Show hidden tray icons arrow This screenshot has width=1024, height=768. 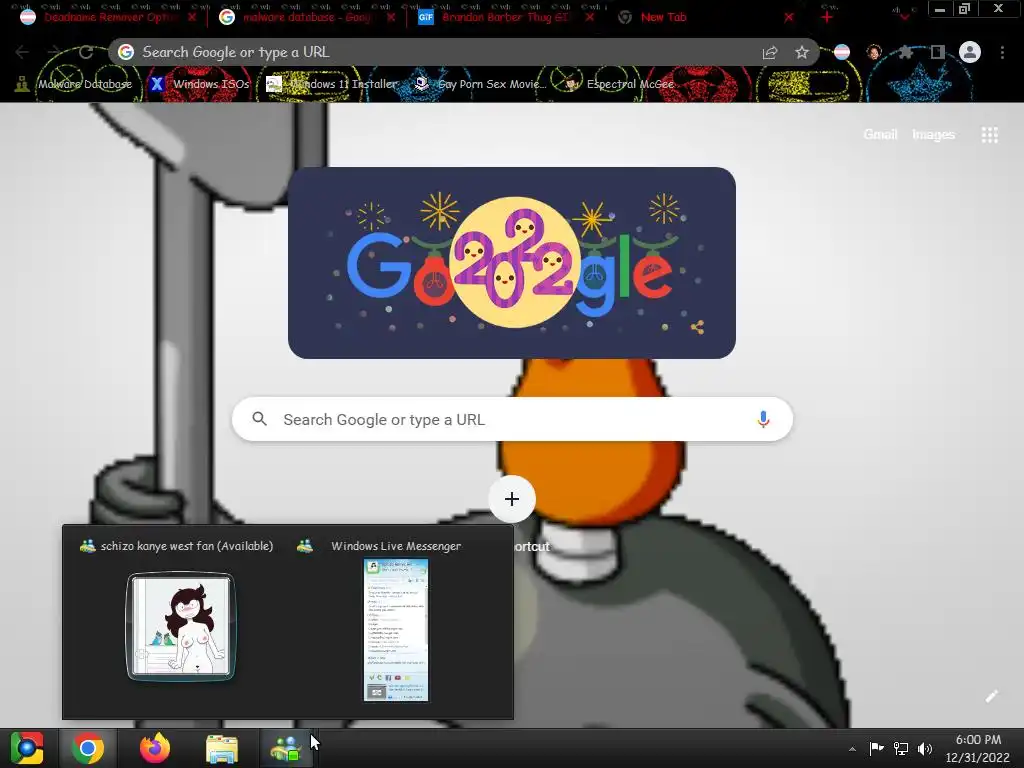click(852, 749)
